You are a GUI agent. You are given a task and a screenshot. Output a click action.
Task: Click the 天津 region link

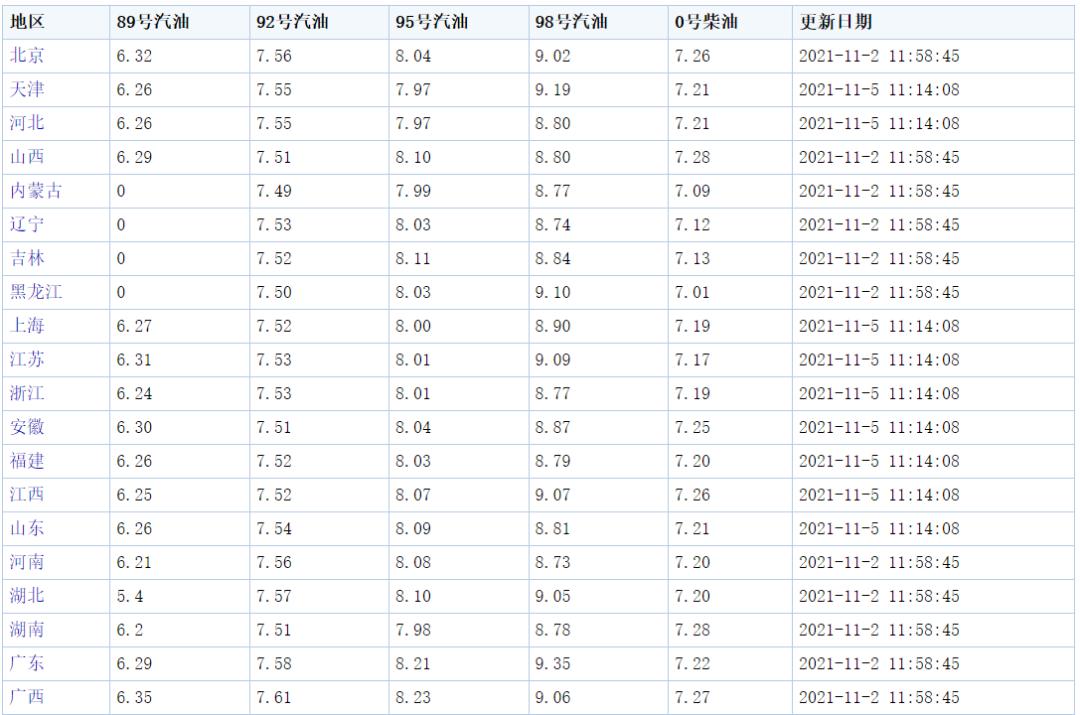pyautogui.click(x=27, y=90)
